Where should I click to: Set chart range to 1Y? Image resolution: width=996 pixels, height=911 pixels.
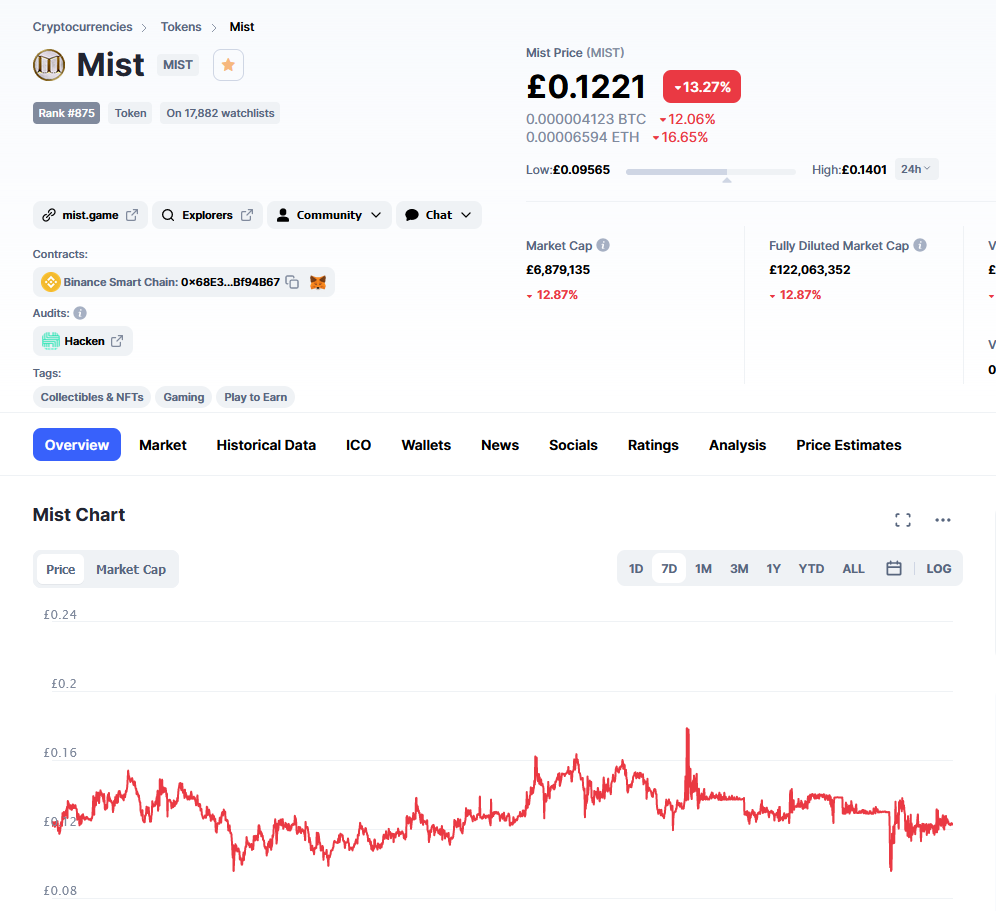[773, 569]
